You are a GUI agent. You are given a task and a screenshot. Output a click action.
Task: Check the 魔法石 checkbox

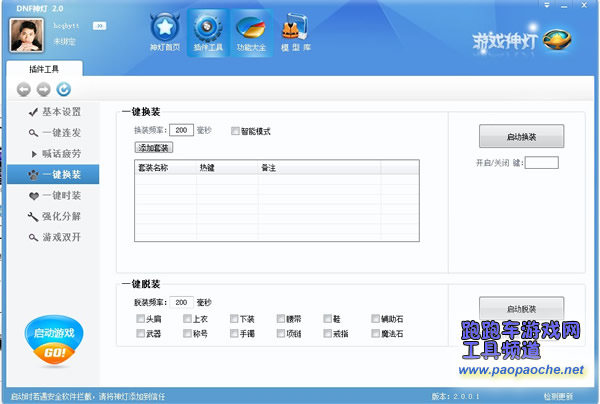[x=375, y=333]
